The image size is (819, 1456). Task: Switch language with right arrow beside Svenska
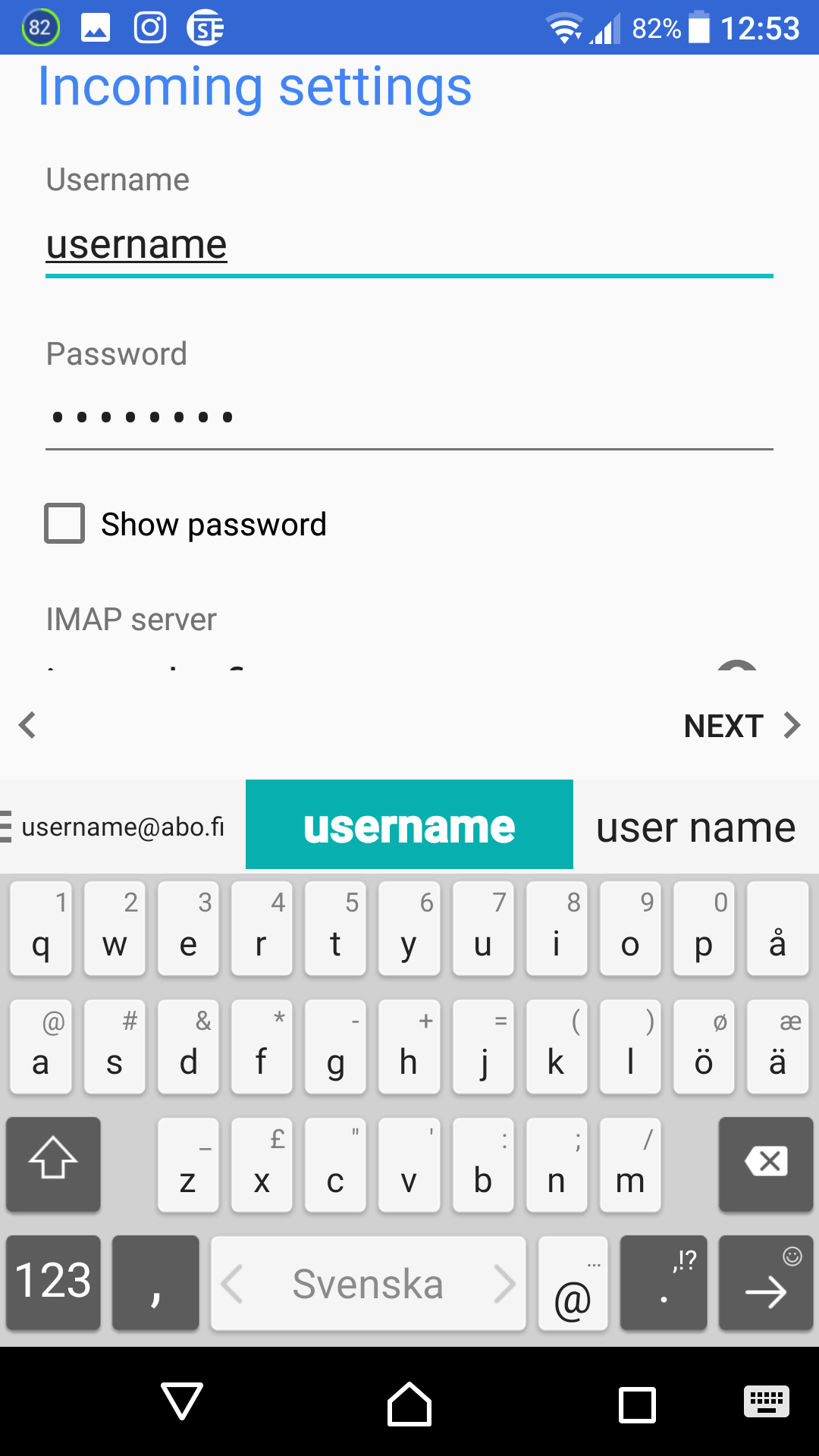504,1283
